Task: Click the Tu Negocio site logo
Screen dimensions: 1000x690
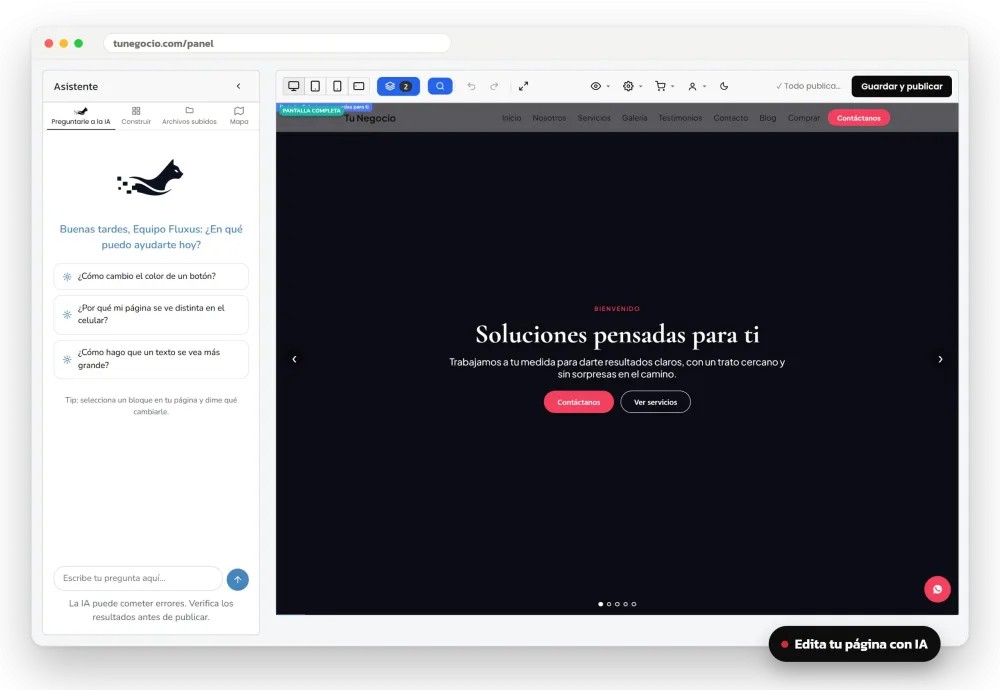Action: tap(370, 119)
